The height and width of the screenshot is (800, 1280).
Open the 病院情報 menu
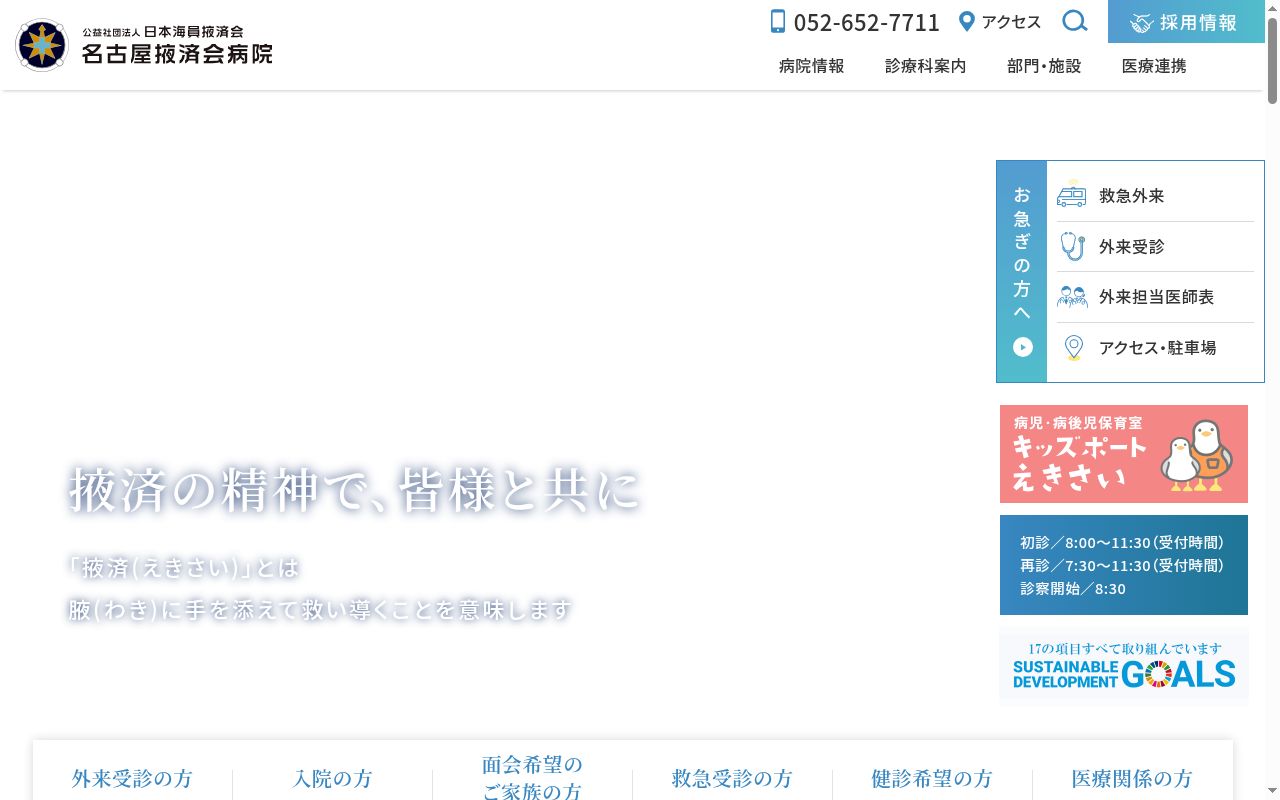point(811,66)
